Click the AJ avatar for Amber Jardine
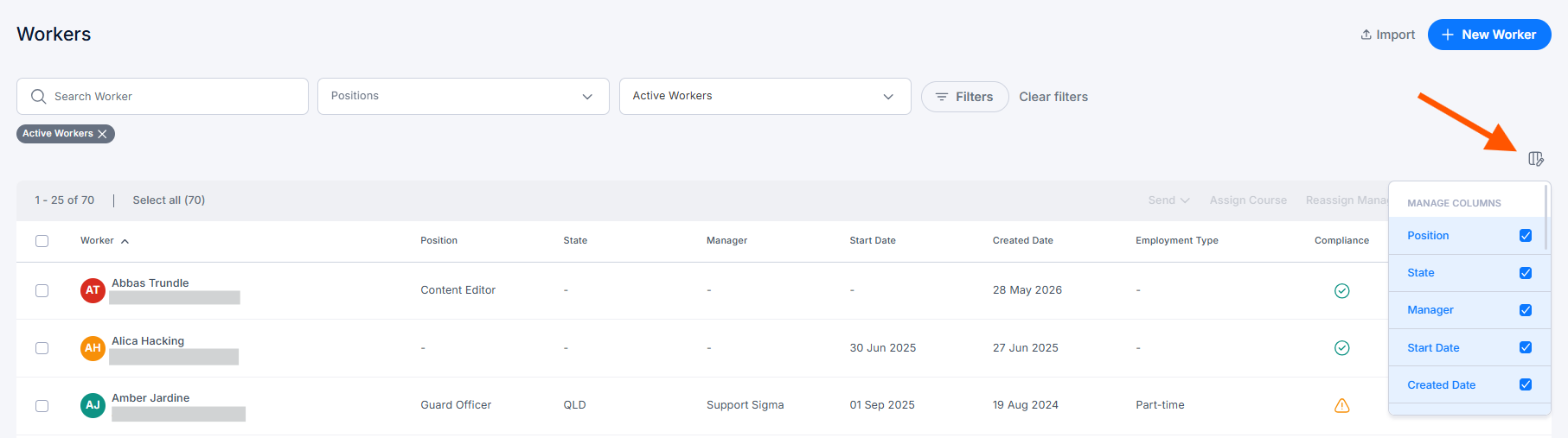Viewport: 1568px width, 438px height. 93,405
